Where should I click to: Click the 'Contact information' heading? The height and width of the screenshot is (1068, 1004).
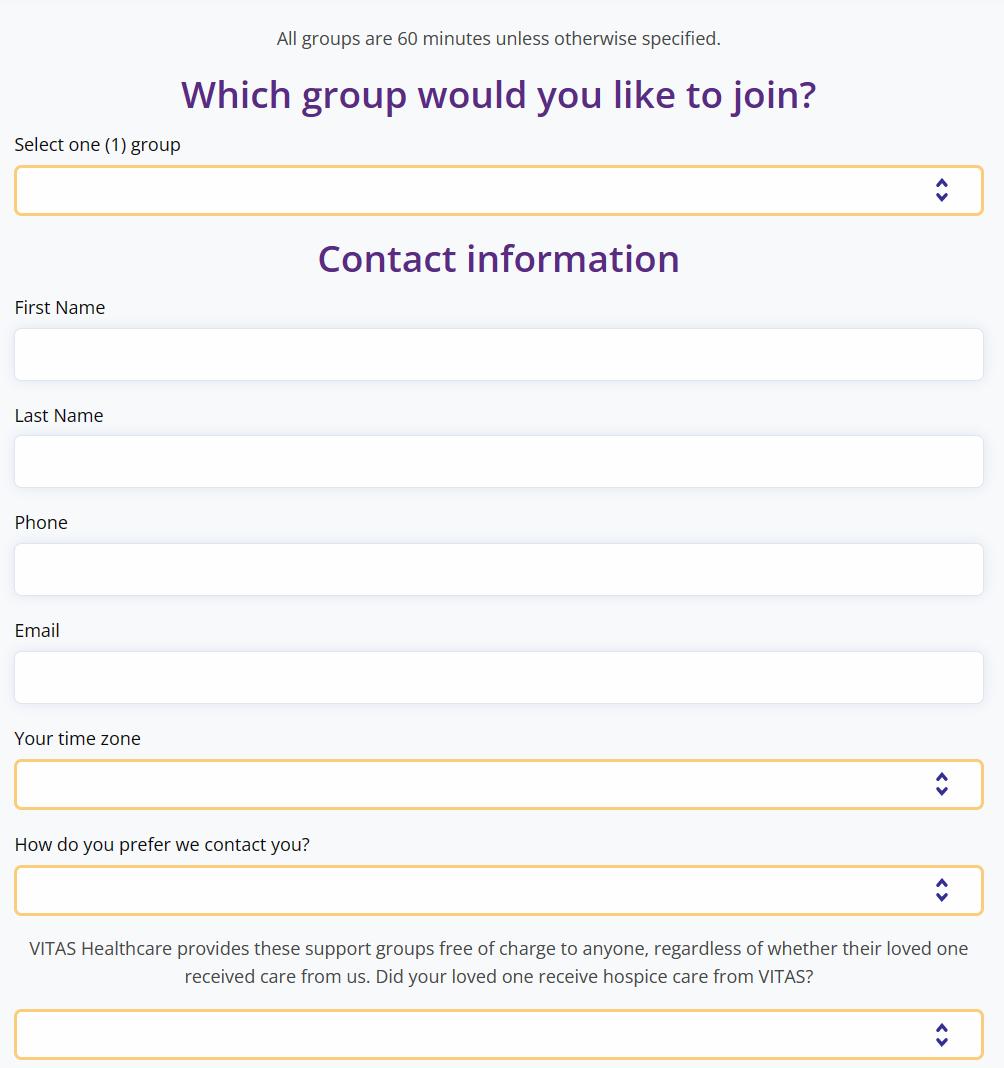pos(498,259)
